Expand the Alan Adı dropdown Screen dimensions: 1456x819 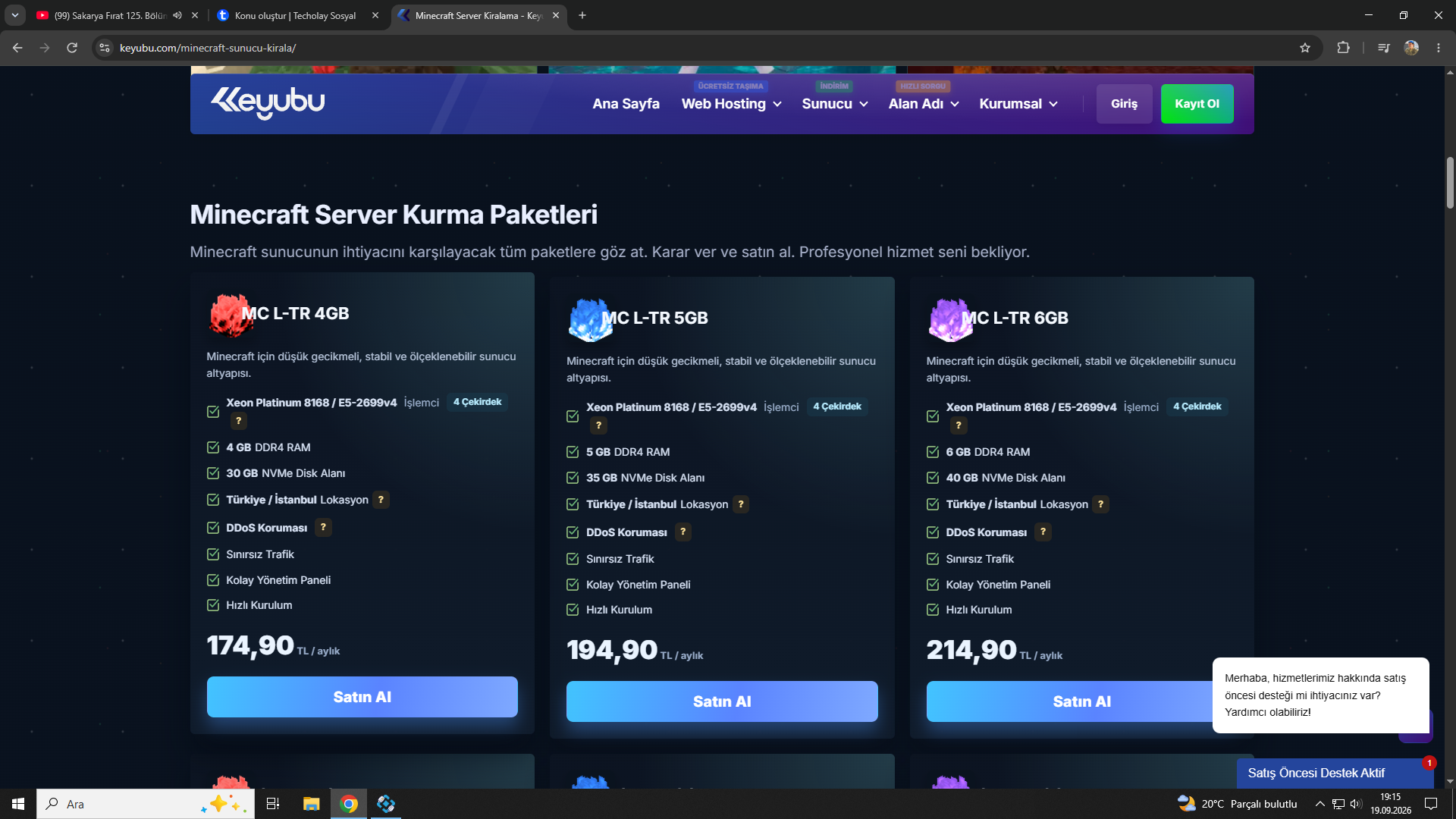tap(924, 104)
